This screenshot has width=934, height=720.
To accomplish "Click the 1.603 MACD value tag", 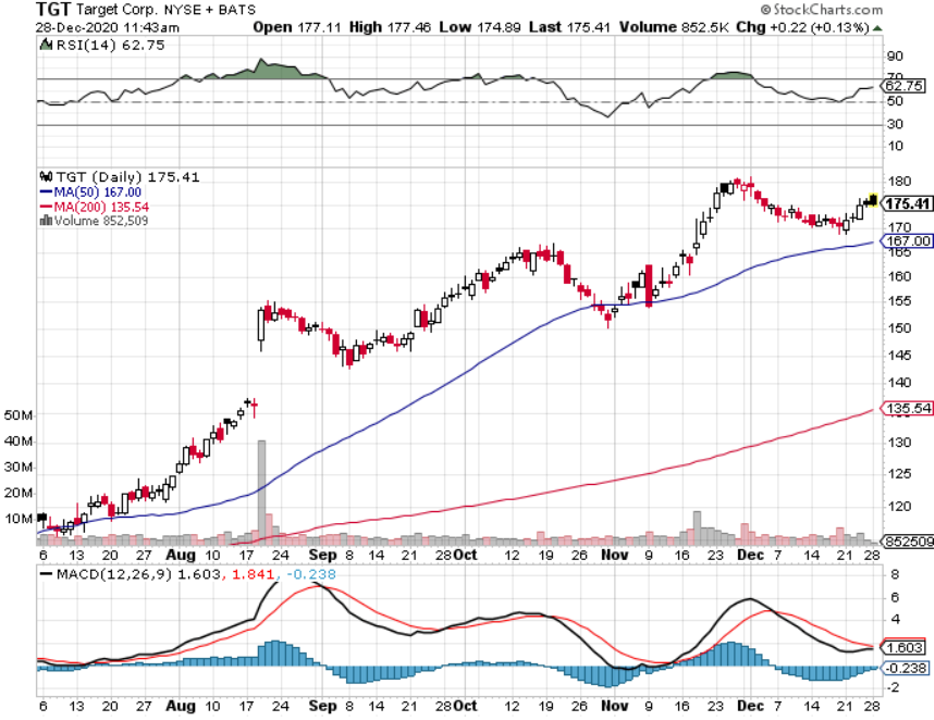I will (907, 647).
